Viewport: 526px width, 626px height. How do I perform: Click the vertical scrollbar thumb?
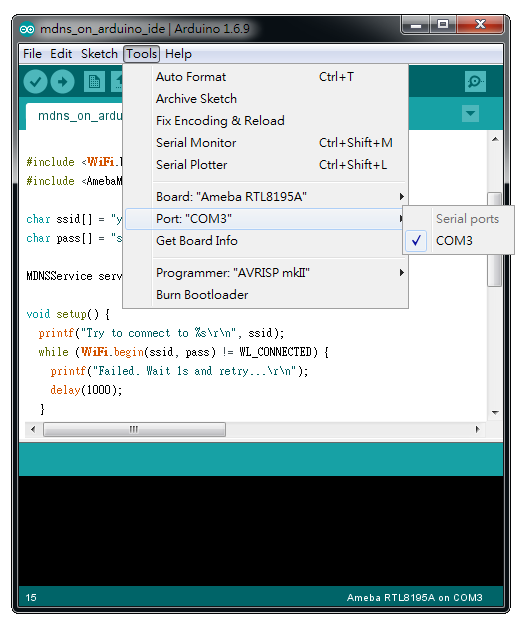(495, 240)
